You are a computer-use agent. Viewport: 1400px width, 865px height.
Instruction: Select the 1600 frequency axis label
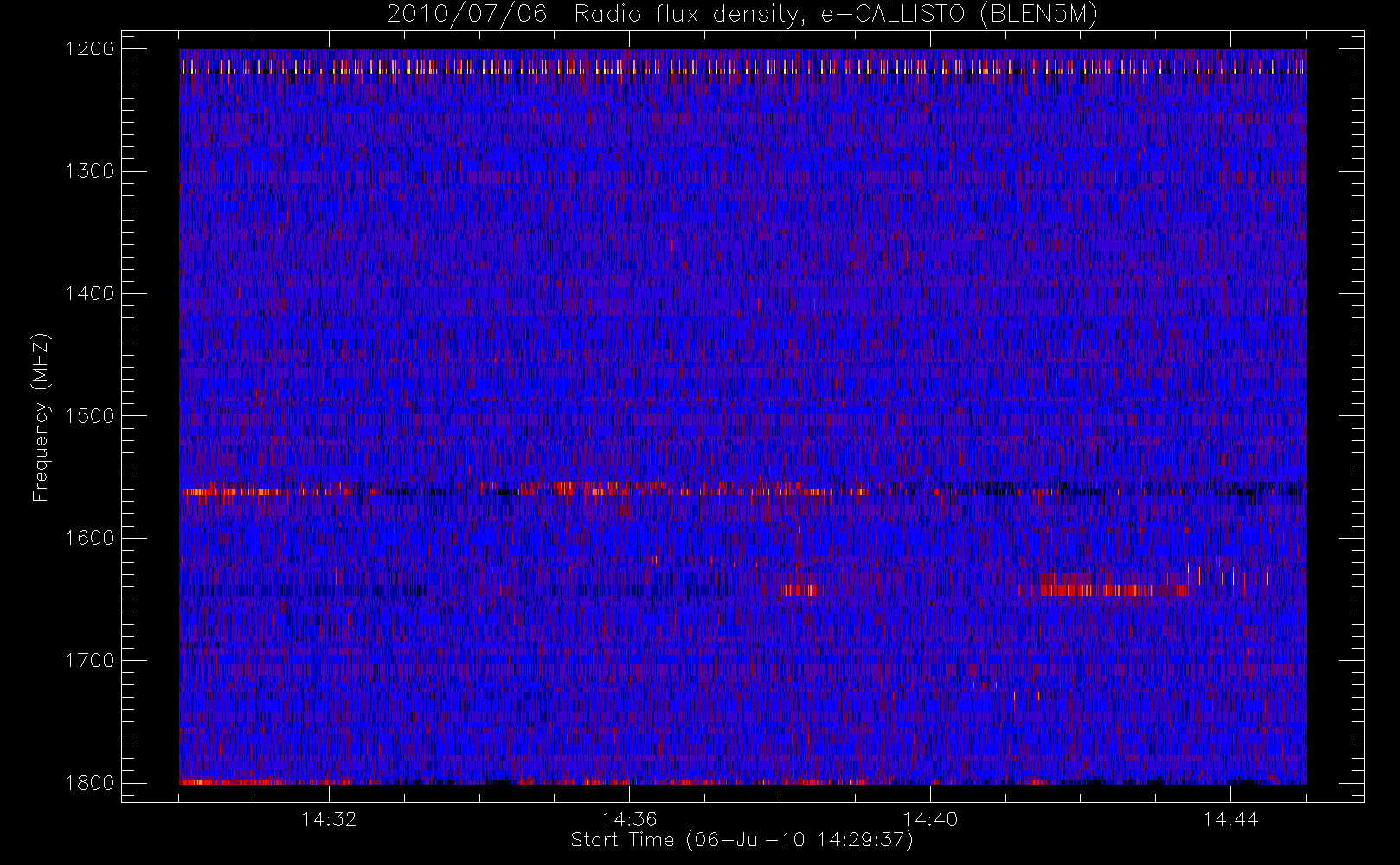pos(90,538)
